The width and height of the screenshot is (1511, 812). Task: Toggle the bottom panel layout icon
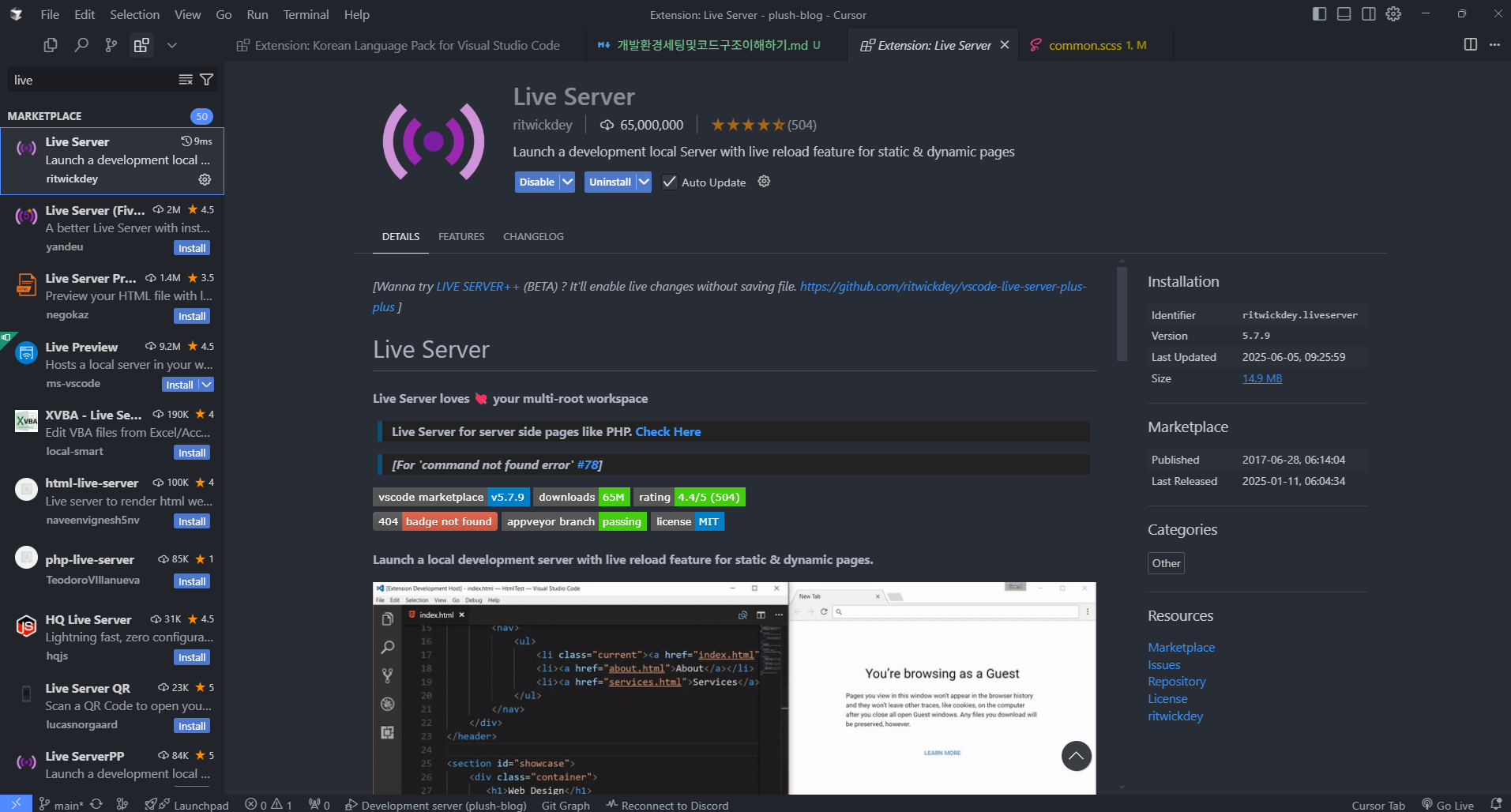click(x=1344, y=14)
